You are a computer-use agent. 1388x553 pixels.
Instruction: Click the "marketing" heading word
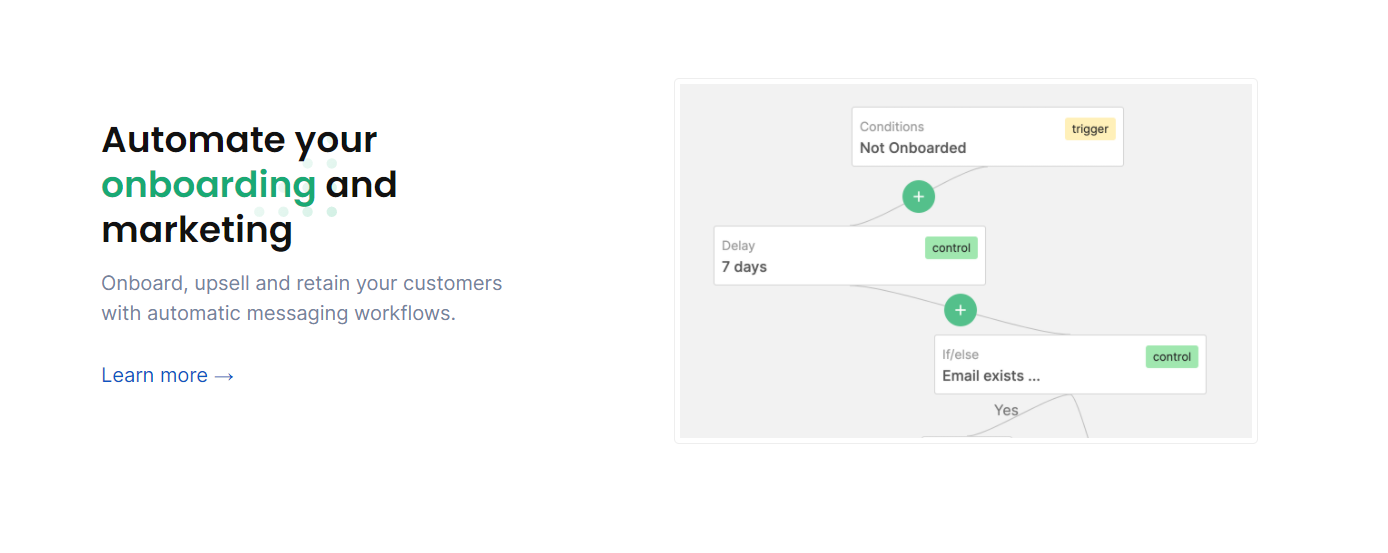tap(197, 230)
